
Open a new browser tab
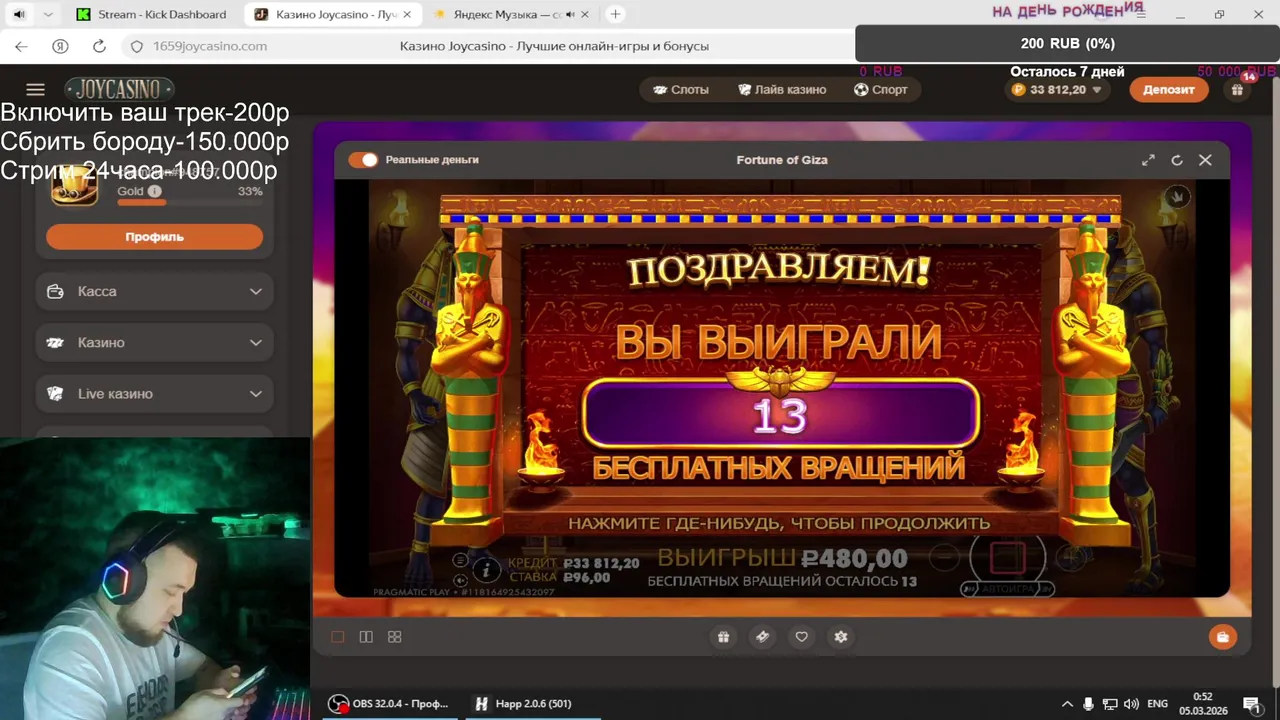(615, 14)
